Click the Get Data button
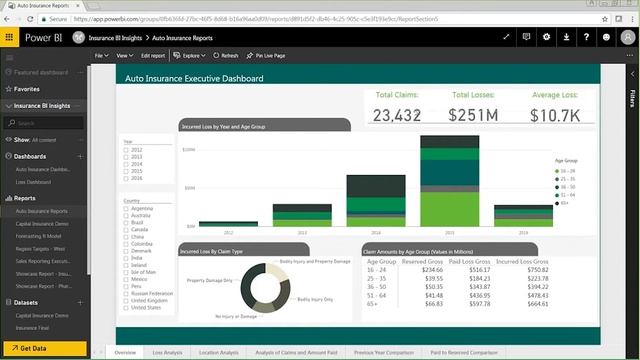640x360 pixels. click(x=45, y=348)
